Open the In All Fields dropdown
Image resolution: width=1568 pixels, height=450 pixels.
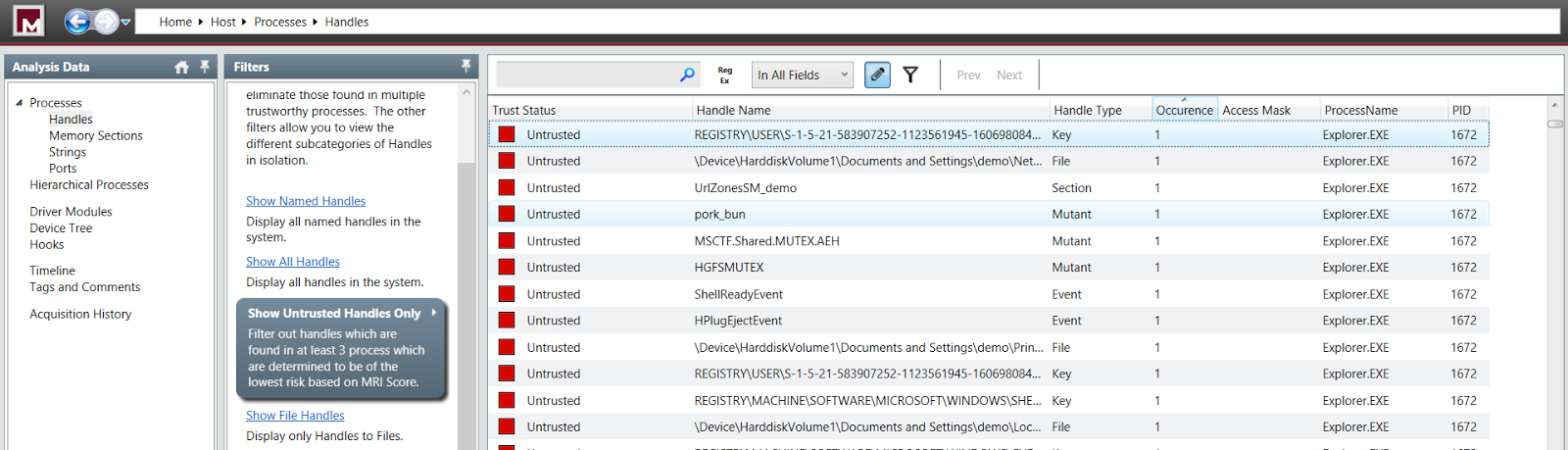803,75
